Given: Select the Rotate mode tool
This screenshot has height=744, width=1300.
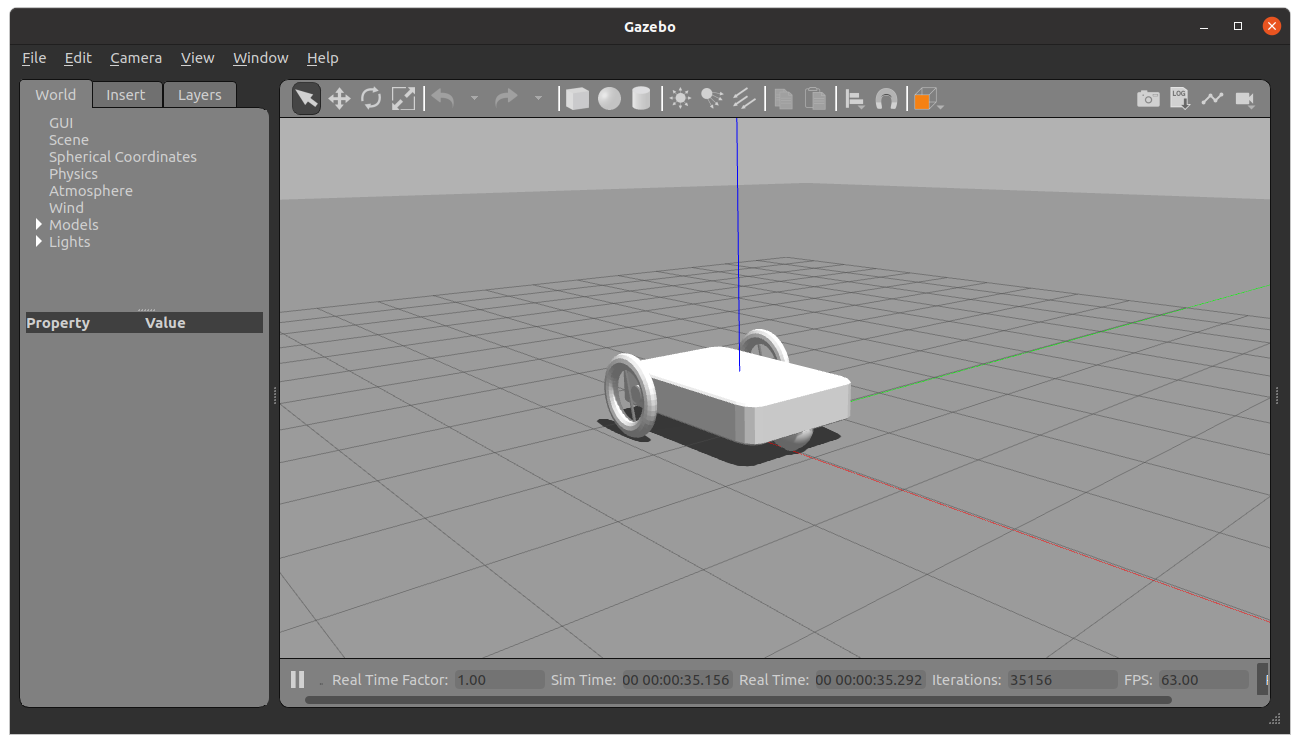Looking at the screenshot, I should [371, 98].
